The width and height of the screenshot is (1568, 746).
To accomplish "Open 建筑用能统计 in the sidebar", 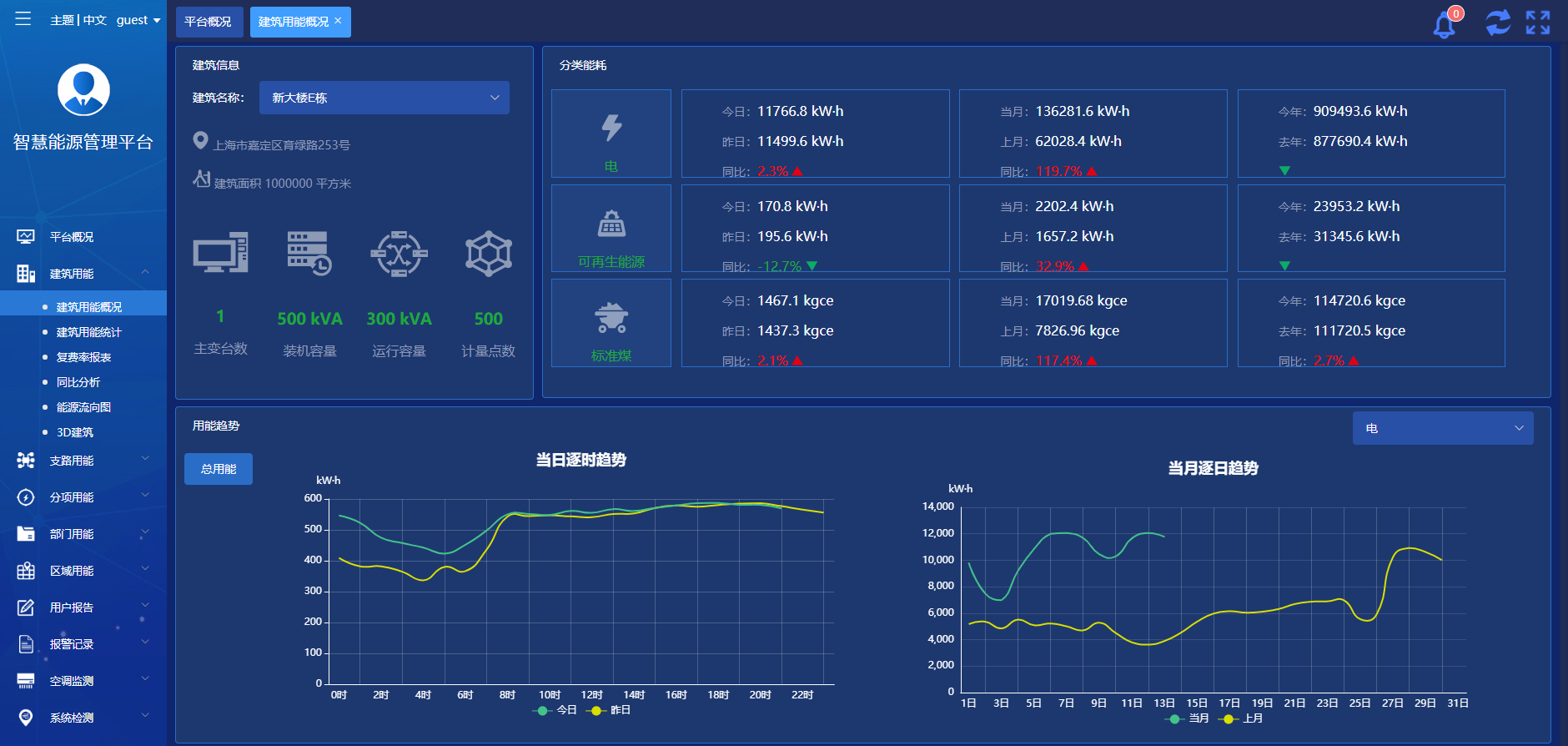I will (88, 332).
